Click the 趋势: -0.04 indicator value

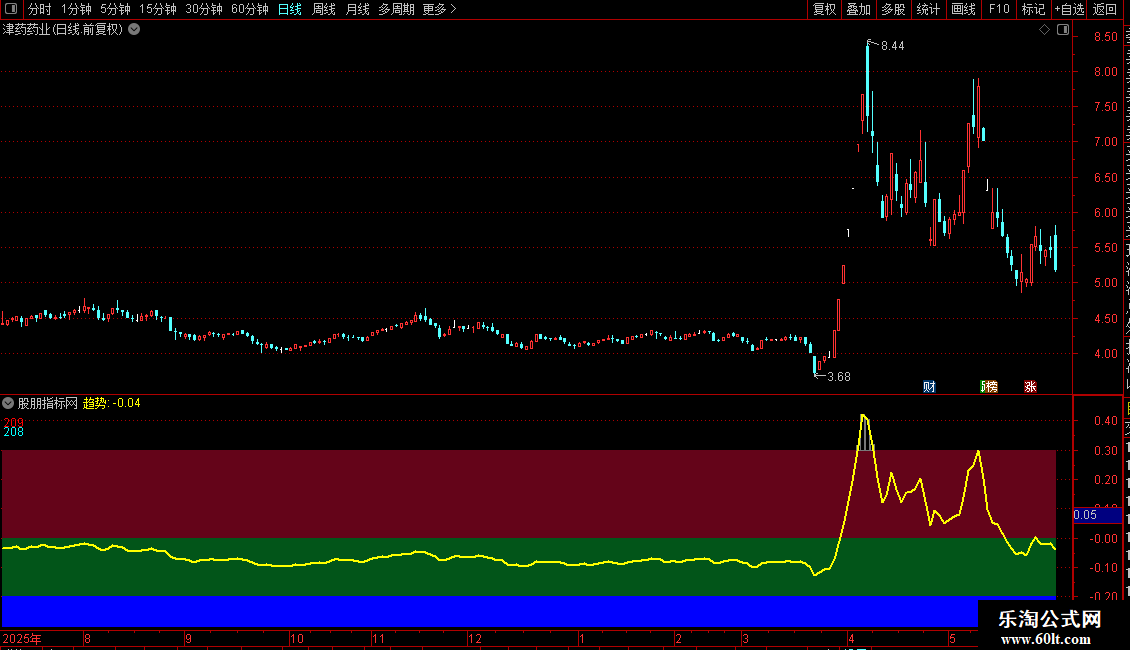click(x=112, y=403)
